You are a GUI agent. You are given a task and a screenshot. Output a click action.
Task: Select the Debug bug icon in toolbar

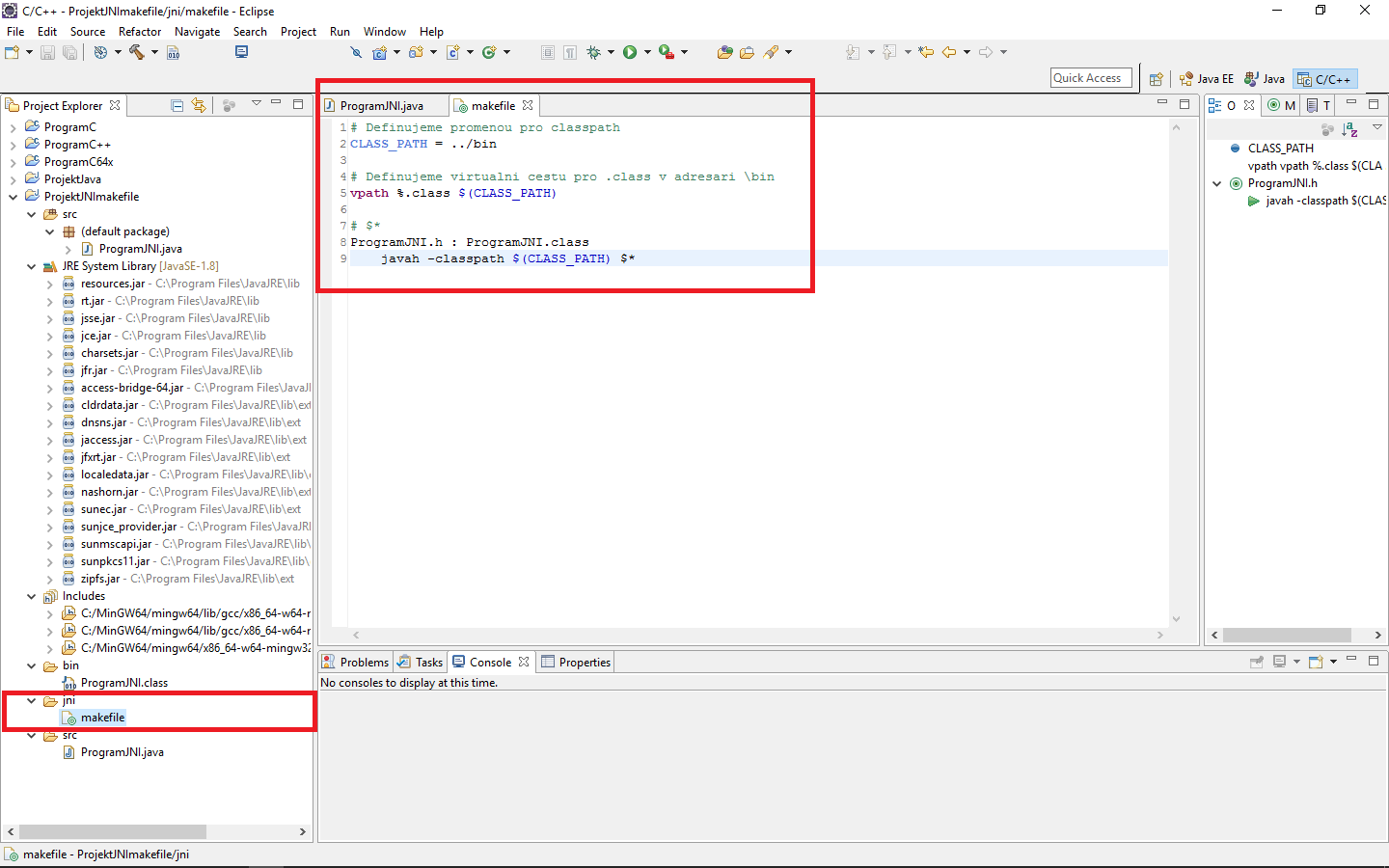595,52
